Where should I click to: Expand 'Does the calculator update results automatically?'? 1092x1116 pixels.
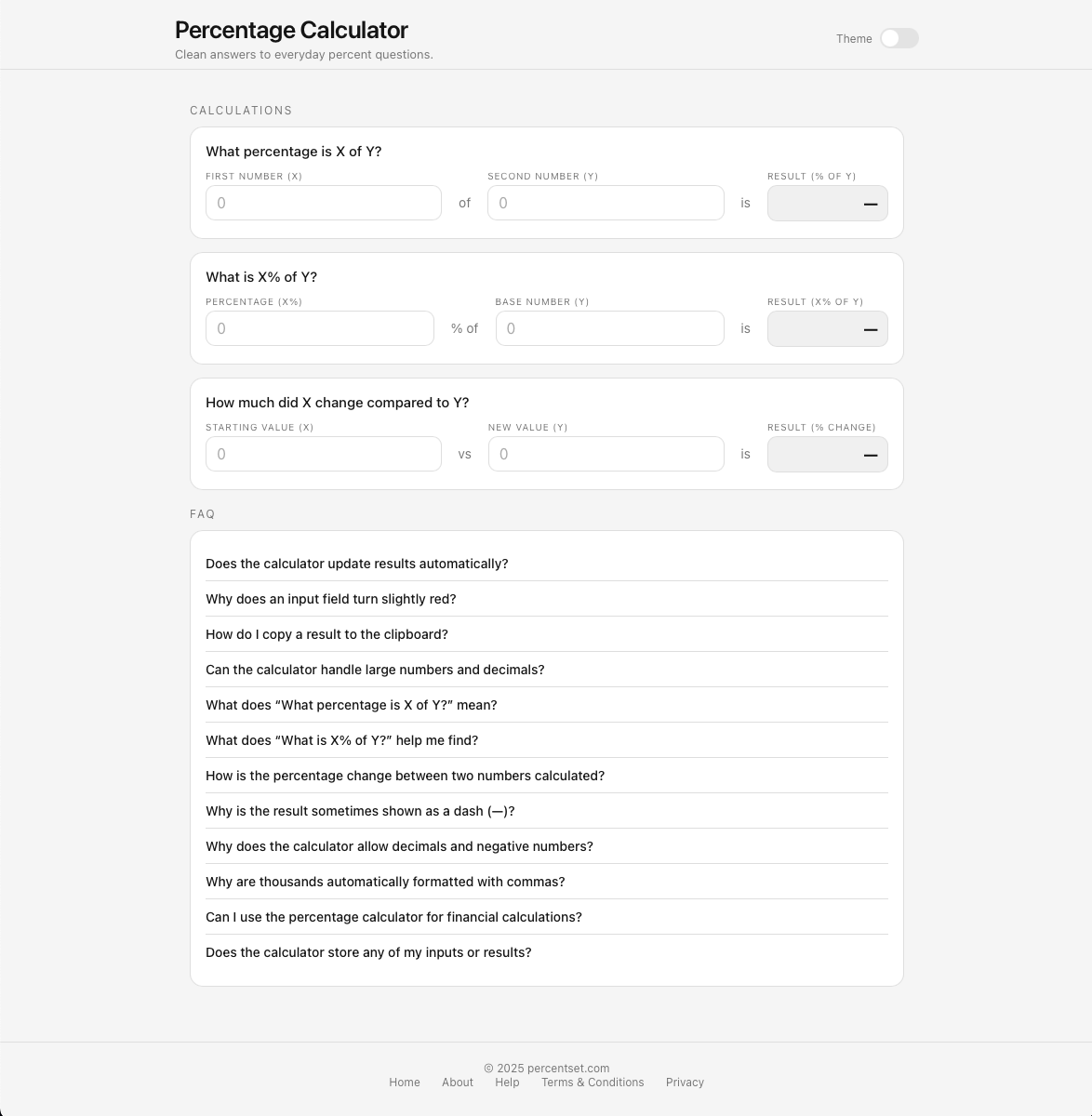pos(357,564)
